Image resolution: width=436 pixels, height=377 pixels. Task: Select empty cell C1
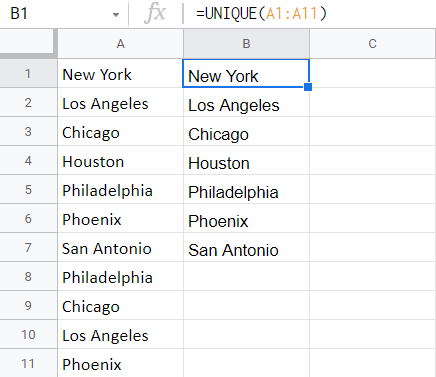click(x=373, y=73)
